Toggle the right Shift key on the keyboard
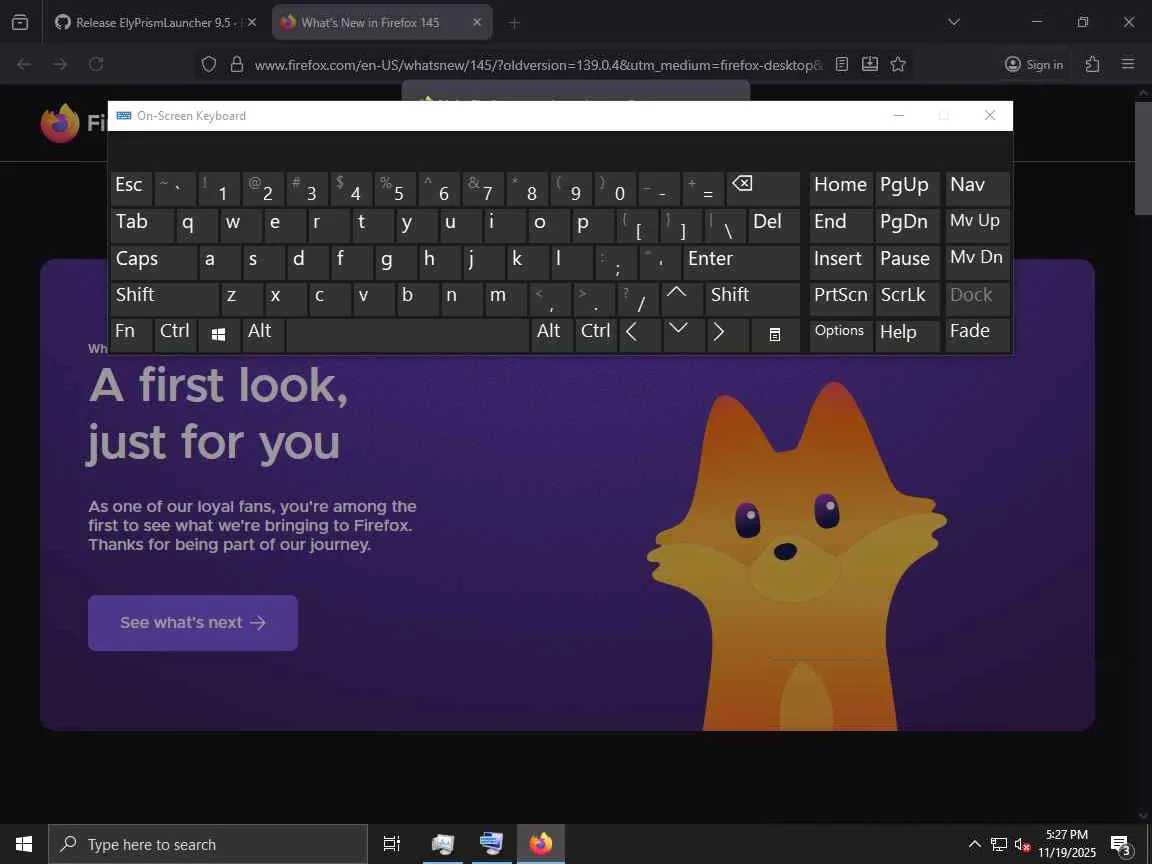This screenshot has height=864, width=1152. (753, 298)
